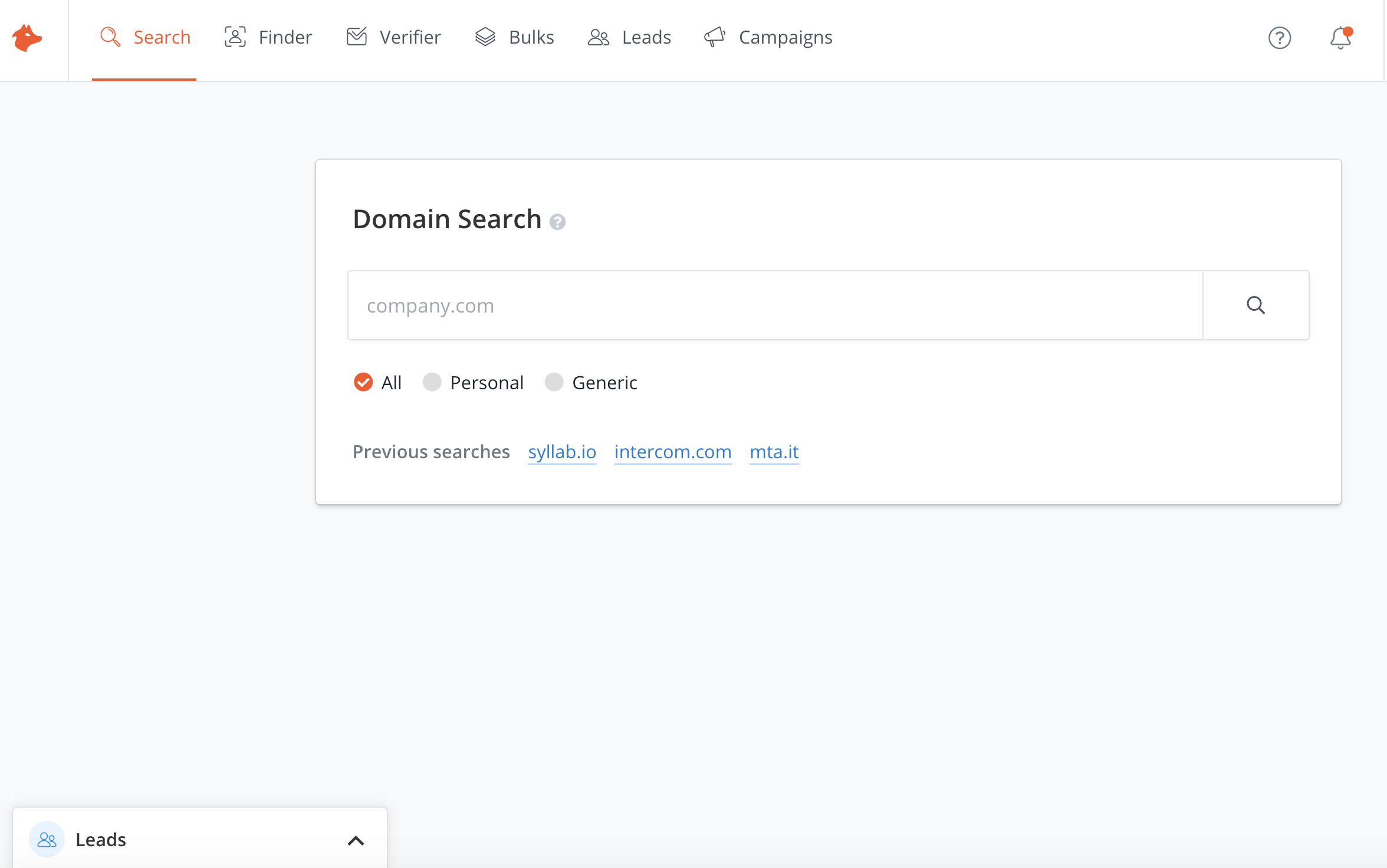Click the domain search submit button
Viewport: 1387px width, 868px height.
[x=1255, y=305]
